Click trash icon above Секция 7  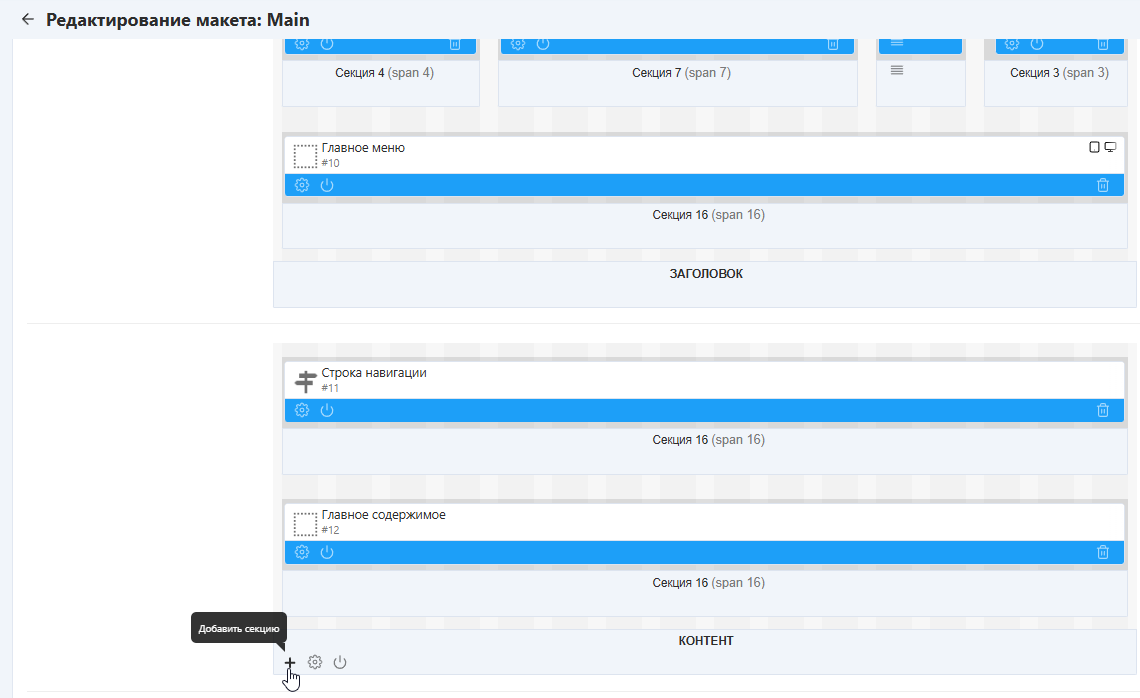pyautogui.click(x=833, y=44)
